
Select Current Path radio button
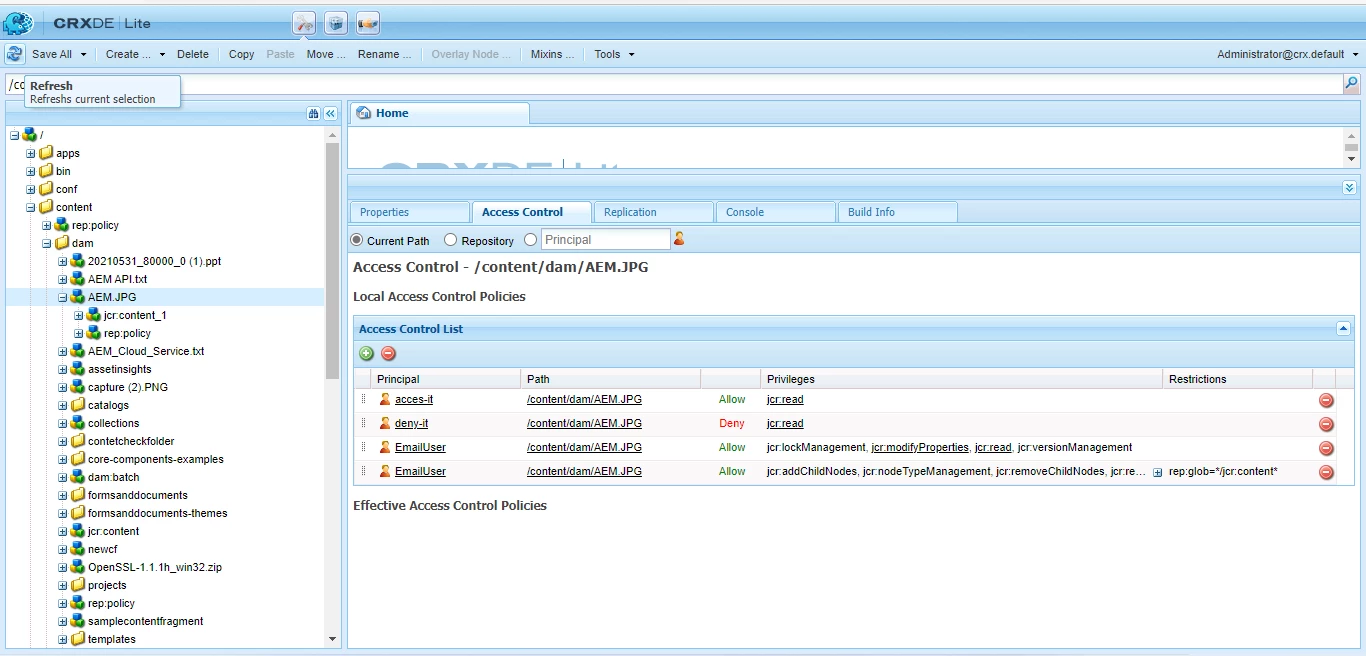tap(357, 240)
